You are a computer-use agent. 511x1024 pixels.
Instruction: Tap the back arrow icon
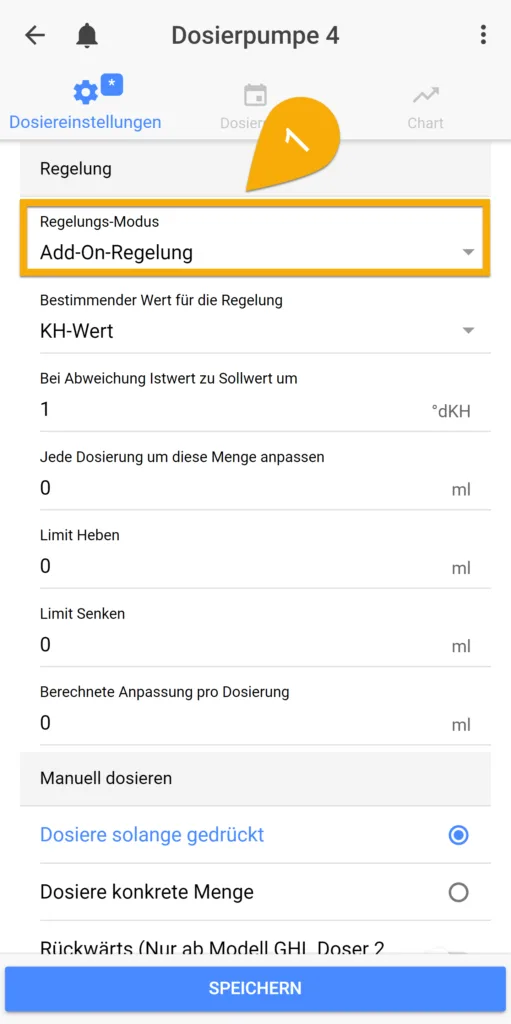[35, 35]
